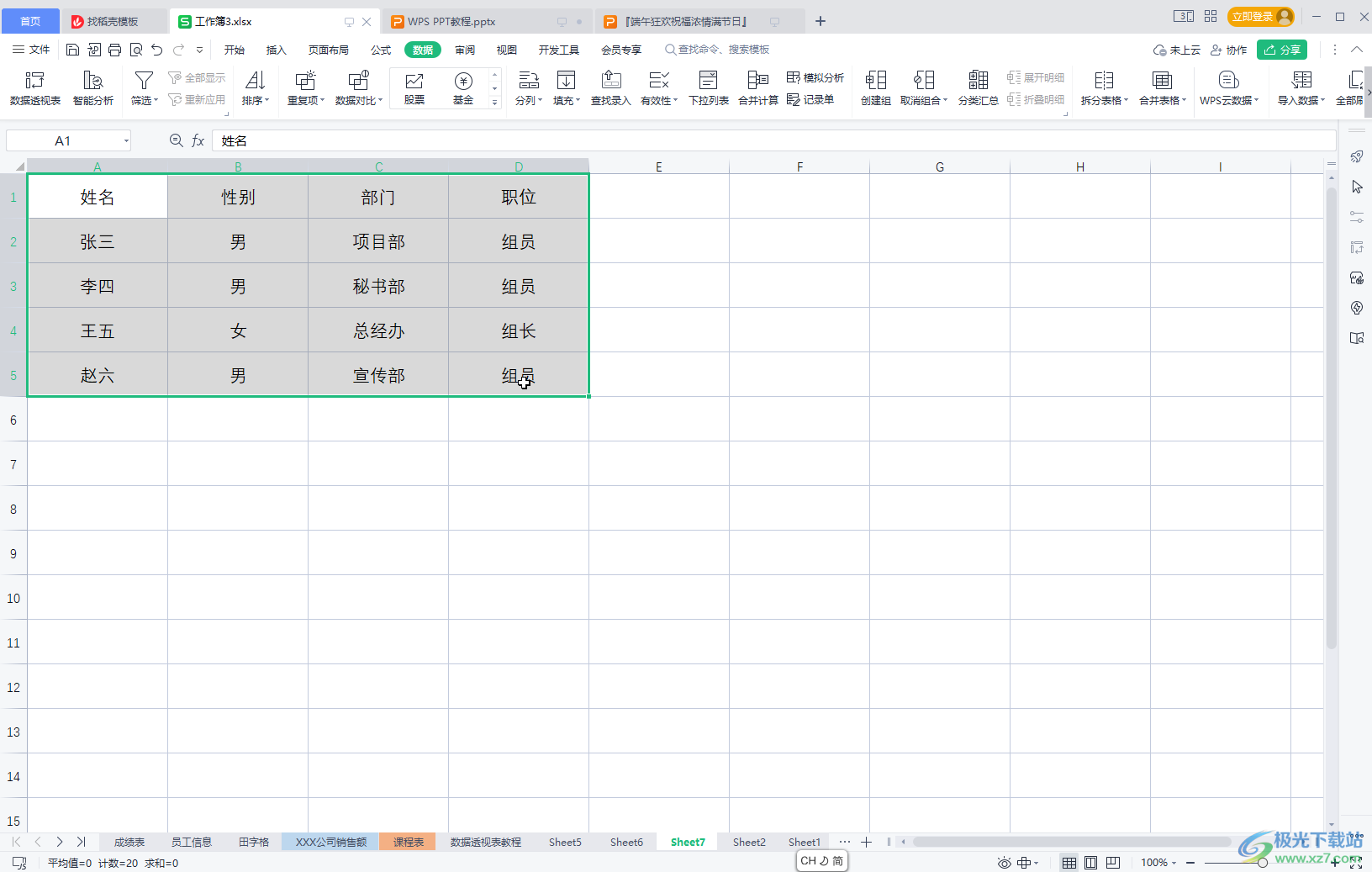Click the fullscreen icon in status bar
The image size is (1372, 872).
[x=1356, y=863]
